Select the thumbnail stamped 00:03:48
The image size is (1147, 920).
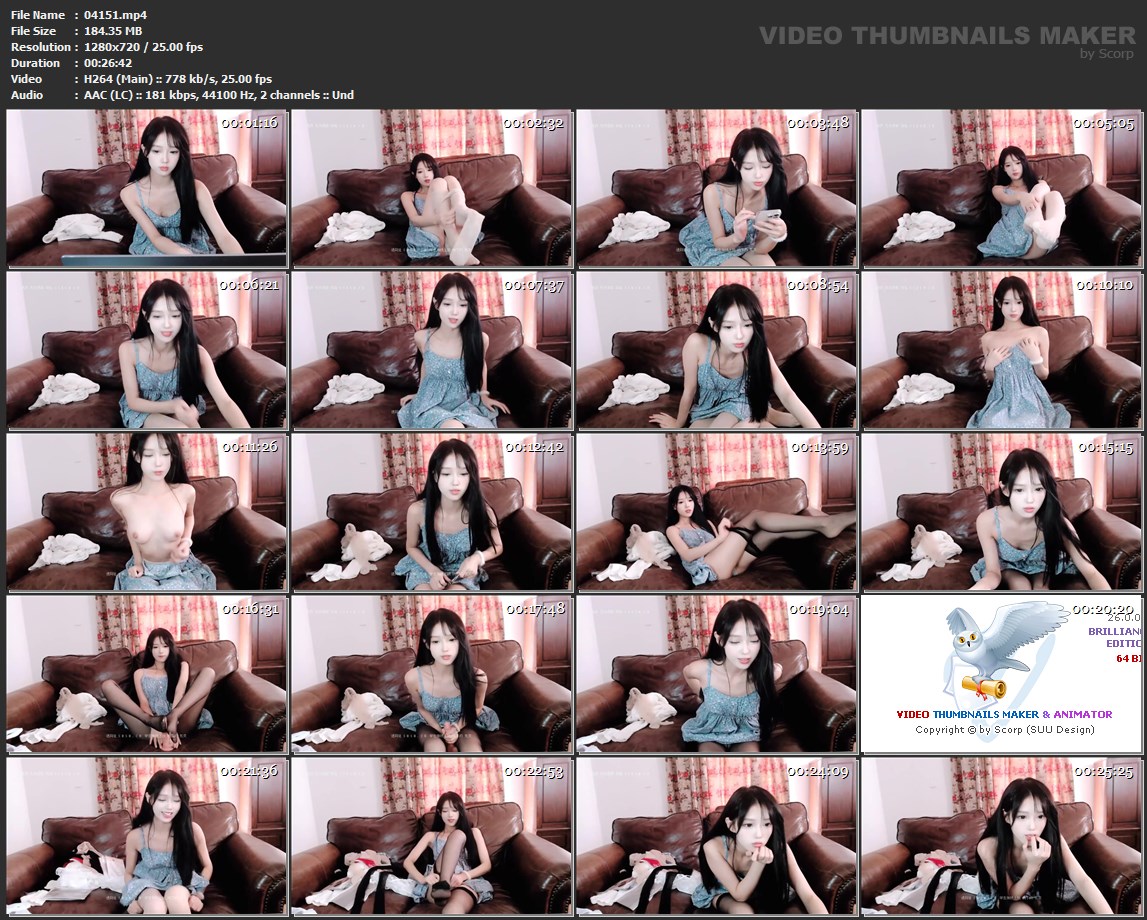716,189
